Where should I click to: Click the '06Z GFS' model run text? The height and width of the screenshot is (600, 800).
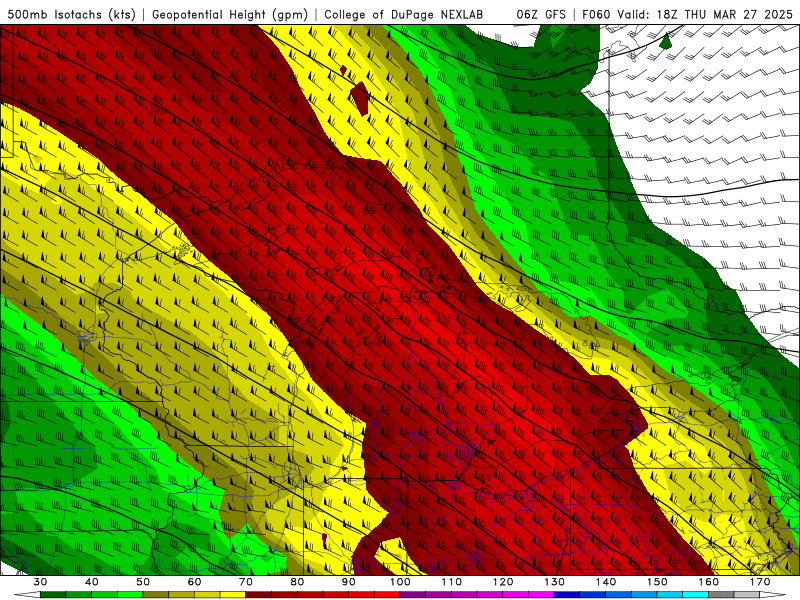pyautogui.click(x=541, y=14)
